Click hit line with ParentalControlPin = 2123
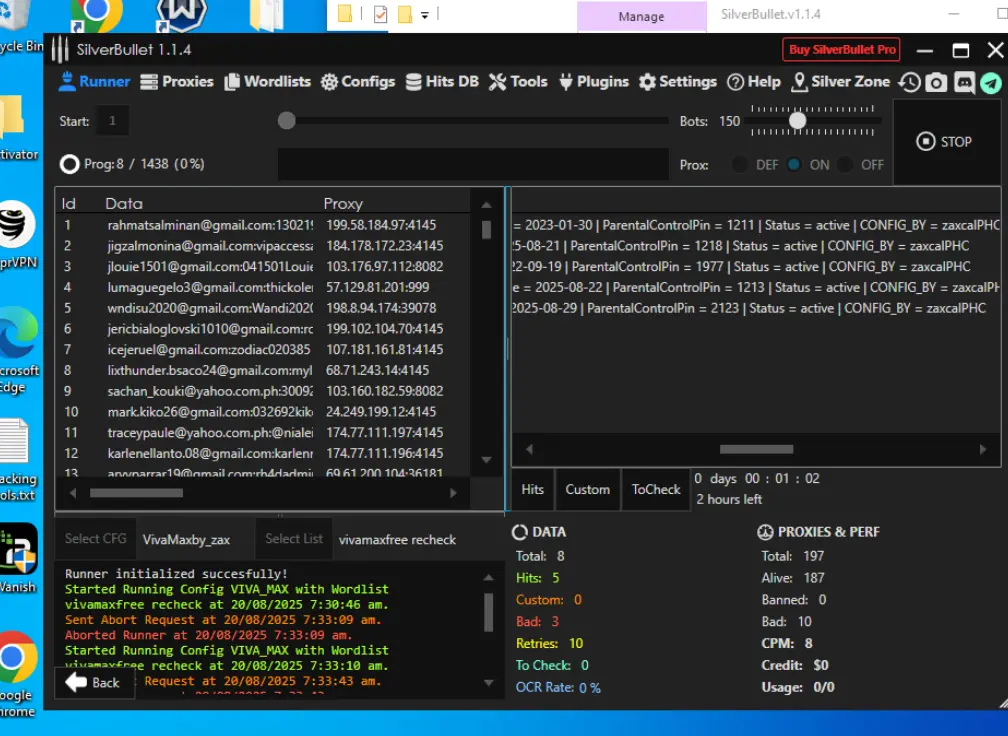The height and width of the screenshot is (736, 1008). pos(749,308)
